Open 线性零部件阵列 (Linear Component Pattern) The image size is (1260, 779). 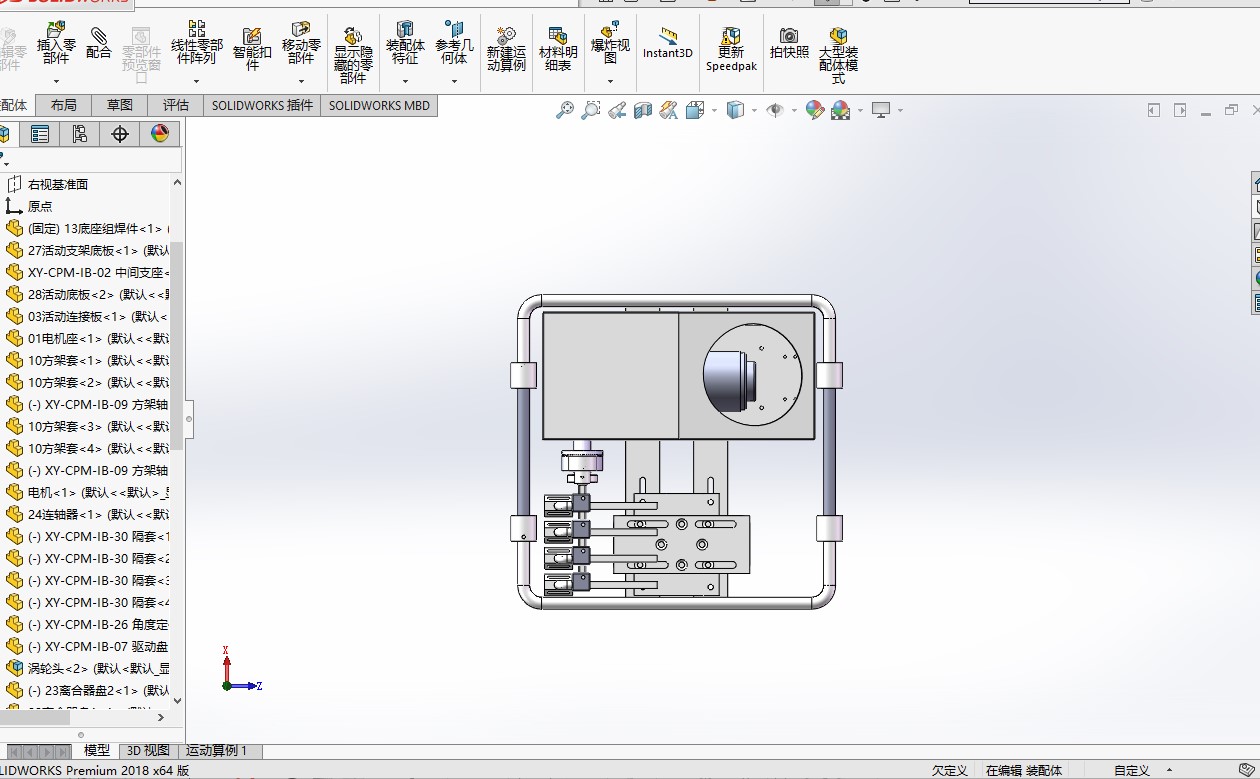197,45
